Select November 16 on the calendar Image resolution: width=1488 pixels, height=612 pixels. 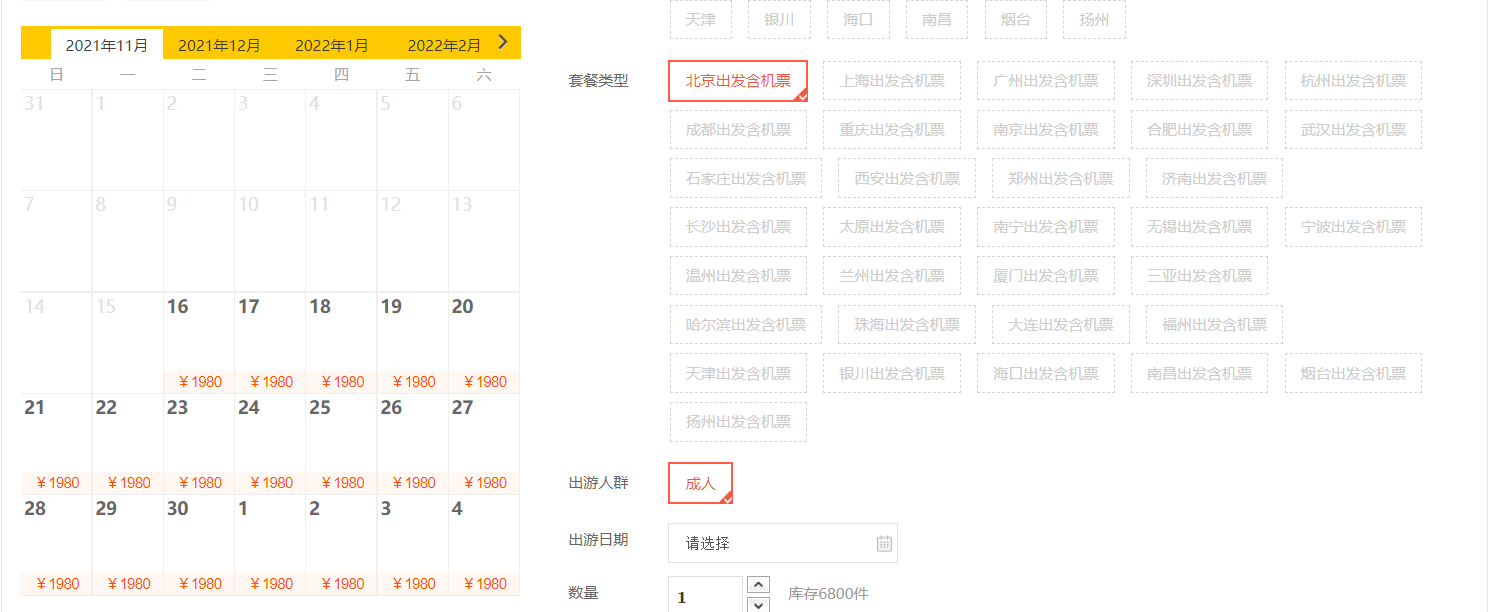(199, 342)
